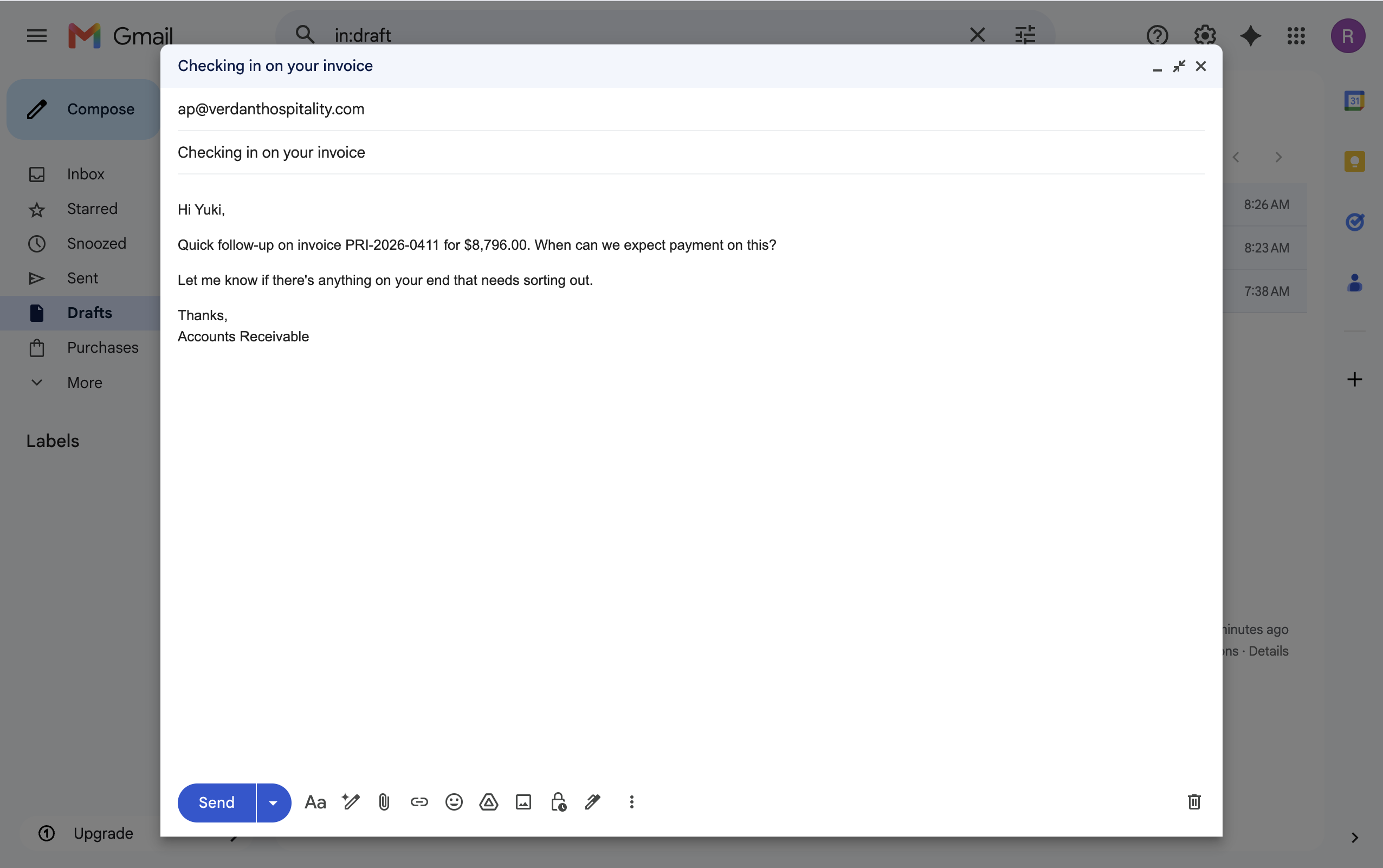
Task: Insert a photo into the message
Action: tap(523, 802)
